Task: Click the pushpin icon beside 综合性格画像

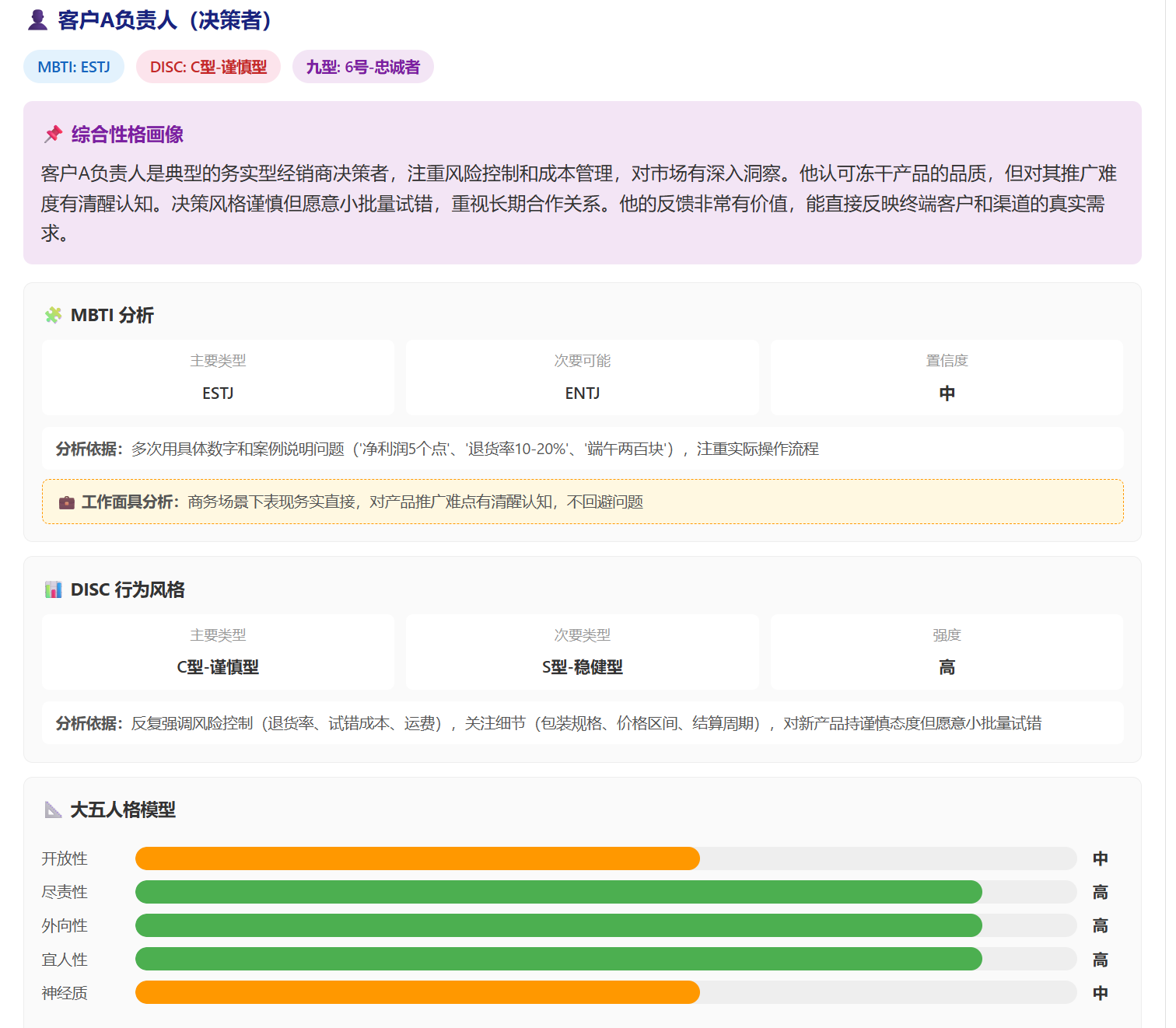Action: click(53, 135)
